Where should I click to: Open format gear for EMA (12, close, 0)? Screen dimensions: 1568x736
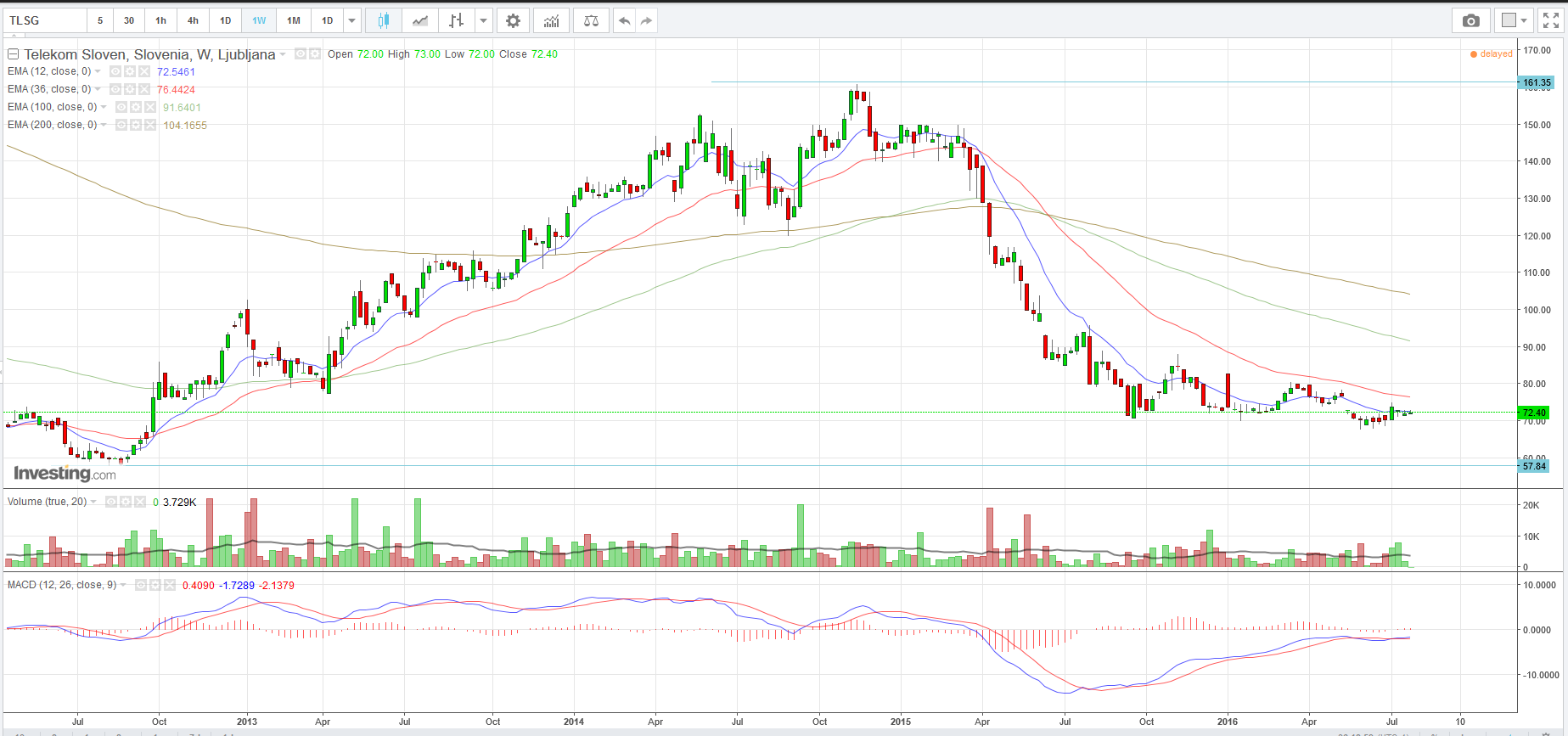(x=130, y=71)
